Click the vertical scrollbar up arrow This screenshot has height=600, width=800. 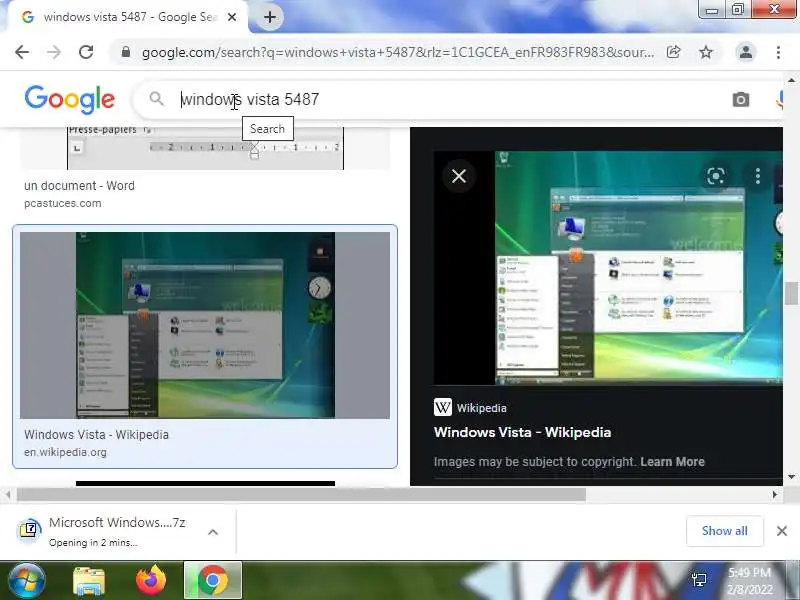pyautogui.click(x=791, y=80)
